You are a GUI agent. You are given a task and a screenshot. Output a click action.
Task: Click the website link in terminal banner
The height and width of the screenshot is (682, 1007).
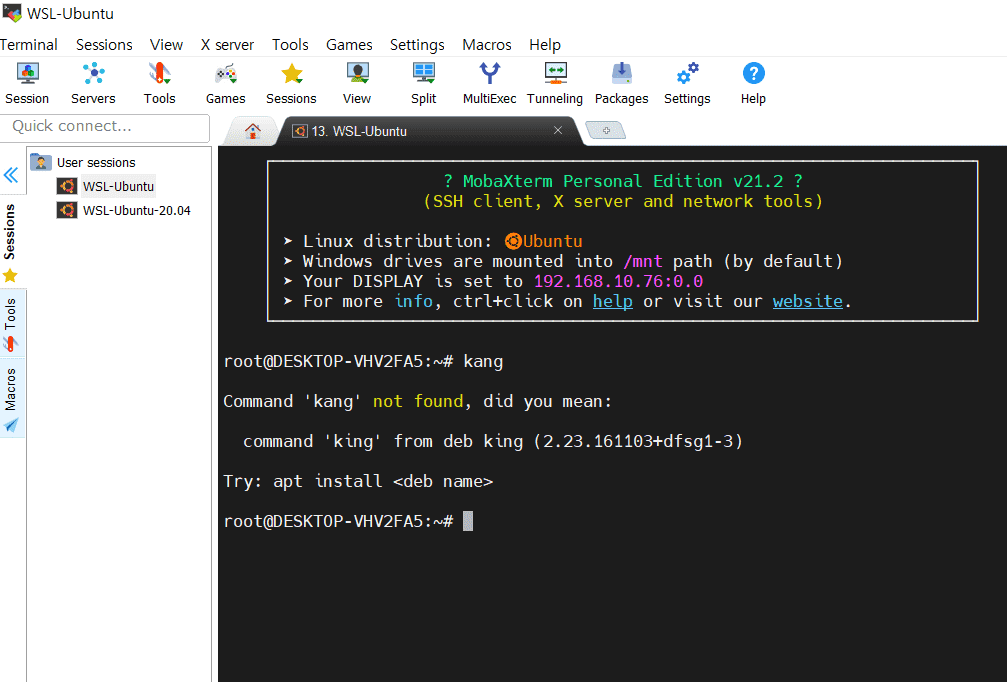coord(807,301)
